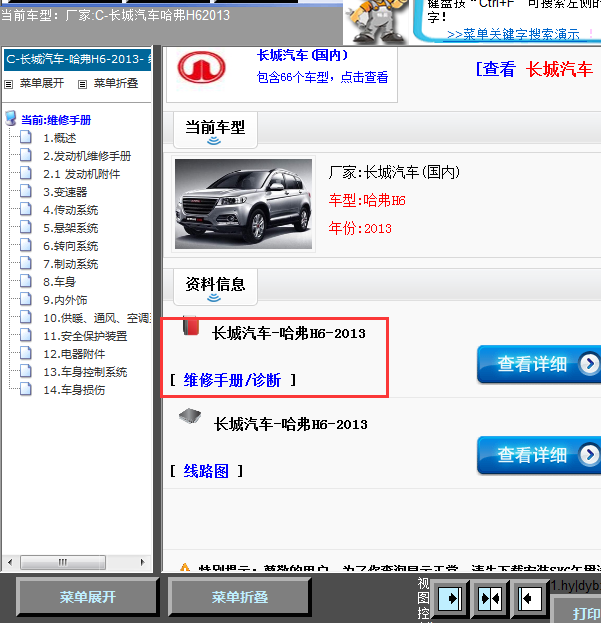Click 包含66个车型，点击查看 link
601x623 pixels.
323,77
